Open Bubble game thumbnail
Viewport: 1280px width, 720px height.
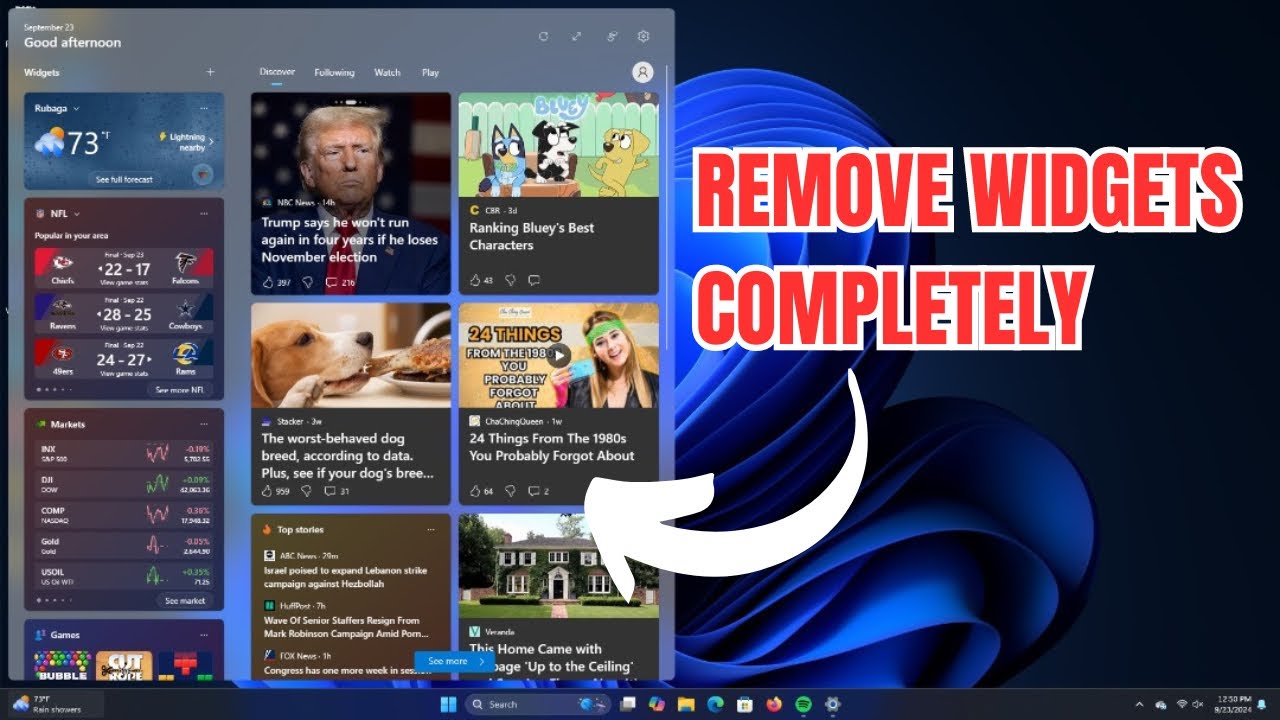(x=62, y=665)
